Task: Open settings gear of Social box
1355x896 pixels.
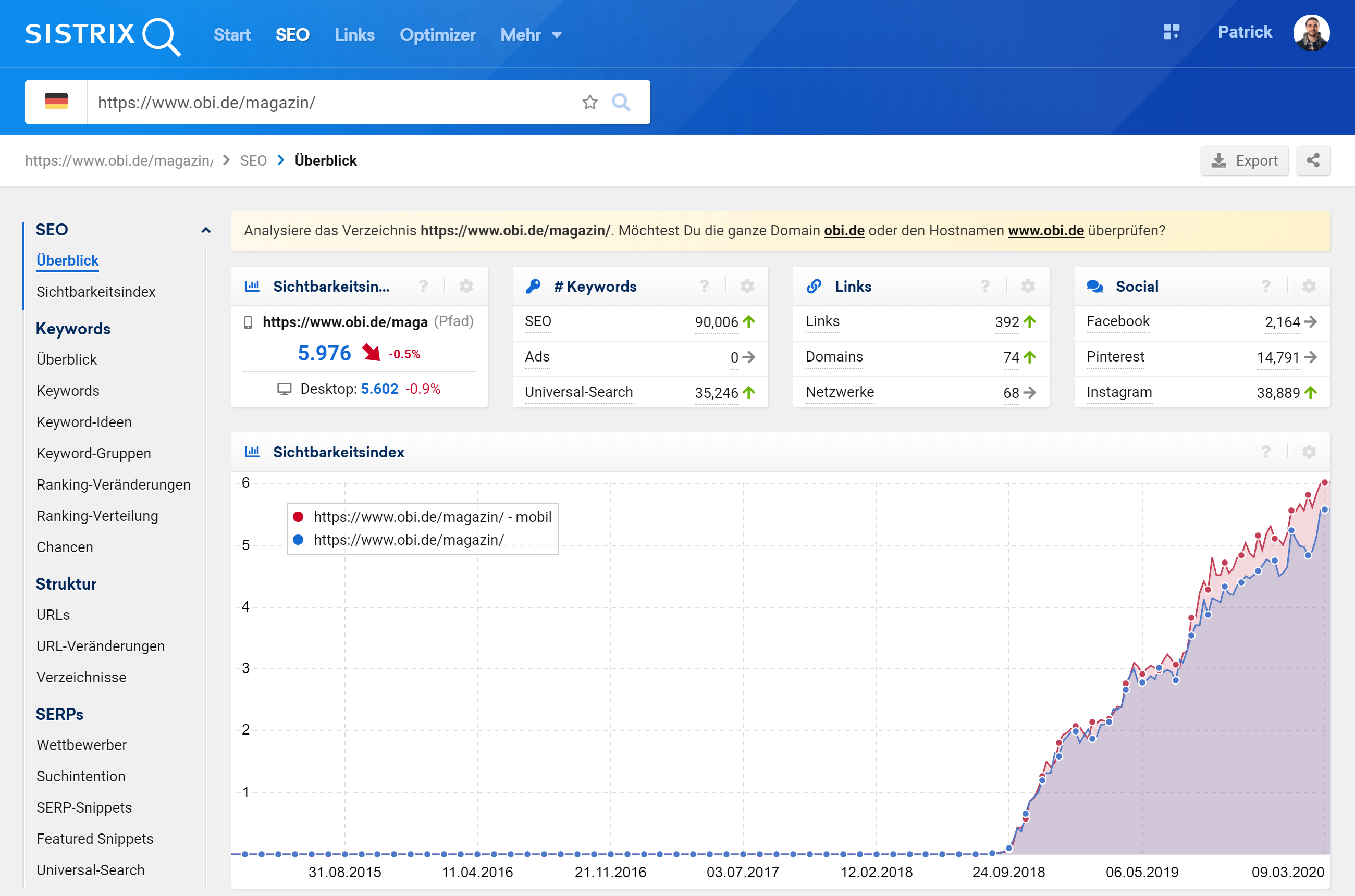Action: click(x=1309, y=287)
